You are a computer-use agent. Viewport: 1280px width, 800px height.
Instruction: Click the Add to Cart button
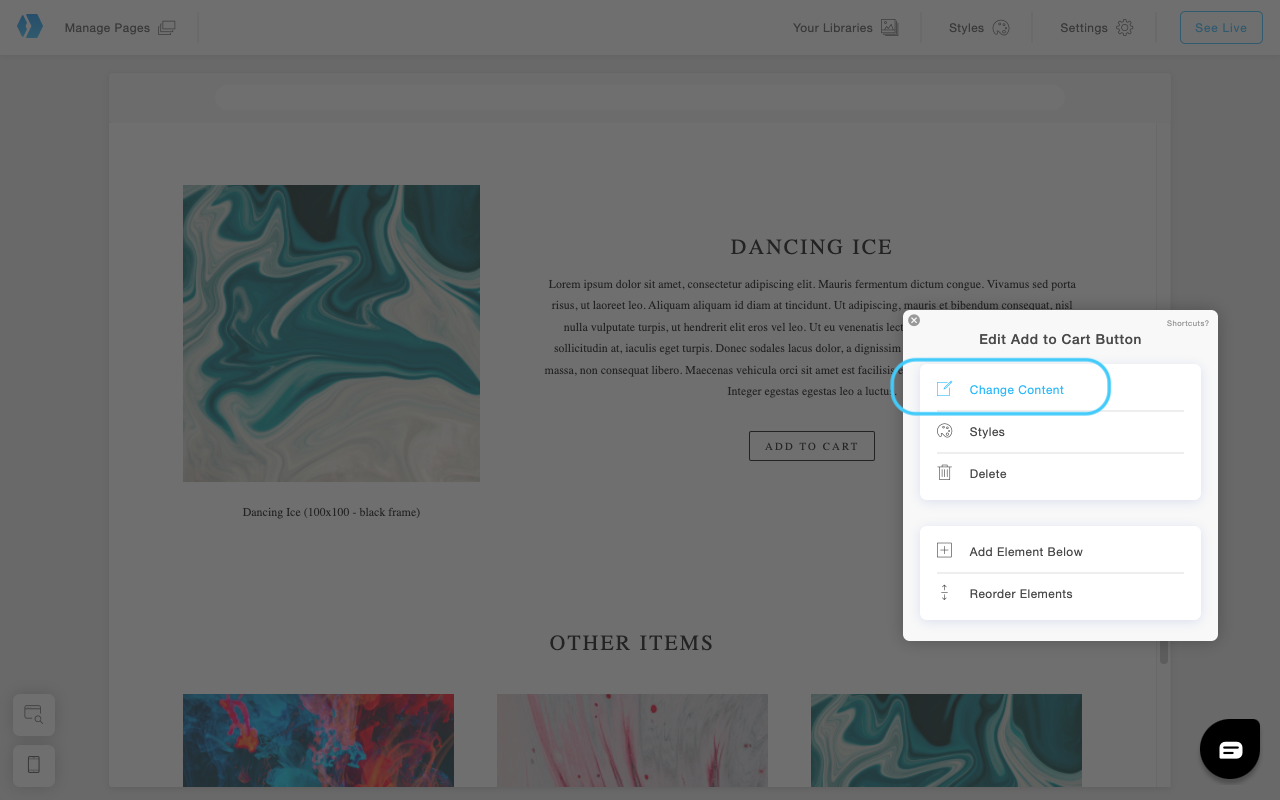(811, 446)
